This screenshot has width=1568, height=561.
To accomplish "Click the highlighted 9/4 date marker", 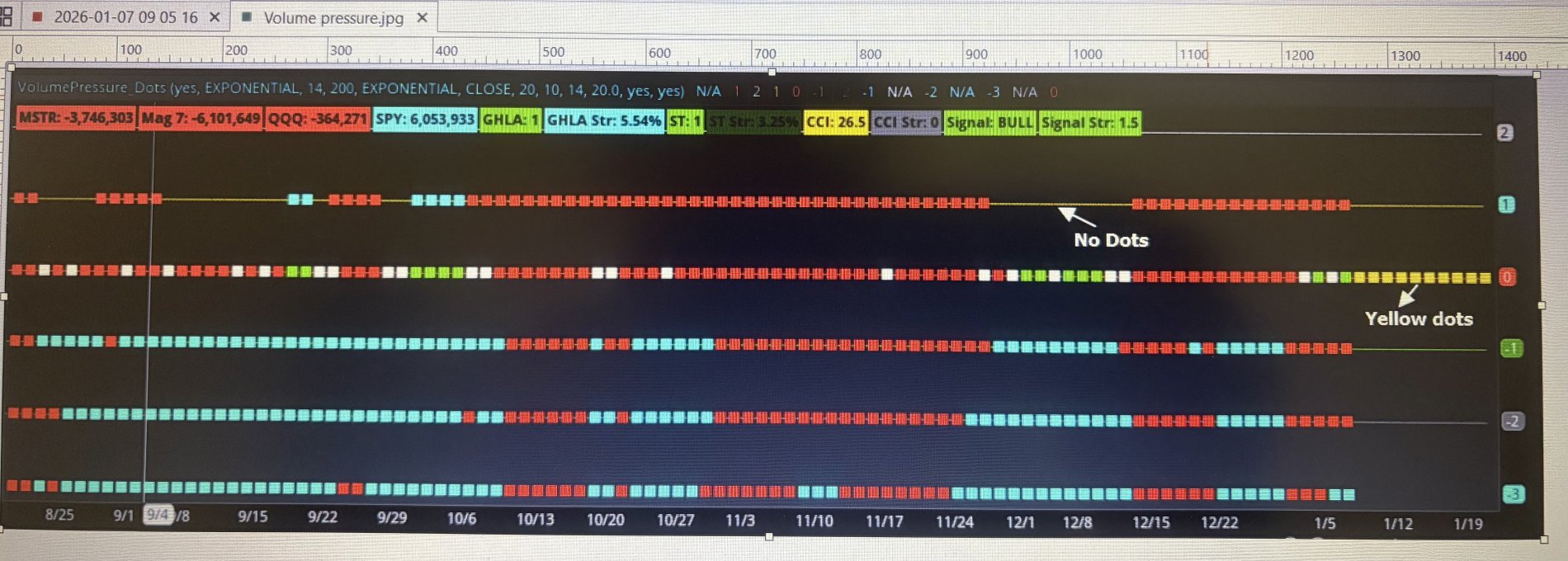I will [157, 515].
